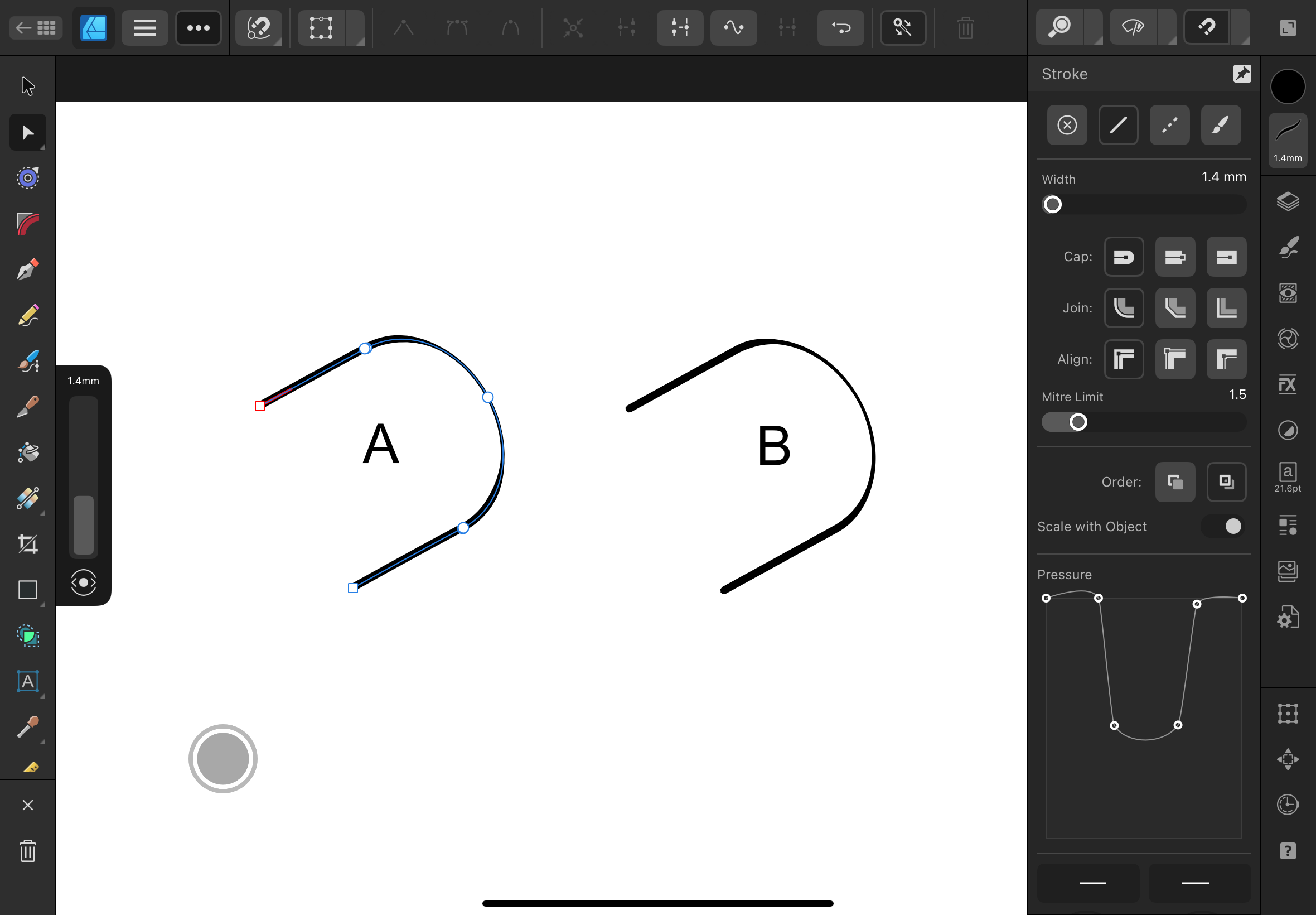Open the stroke end arrowhead selector
The height and width of the screenshot is (915, 1316).
tap(1199, 883)
